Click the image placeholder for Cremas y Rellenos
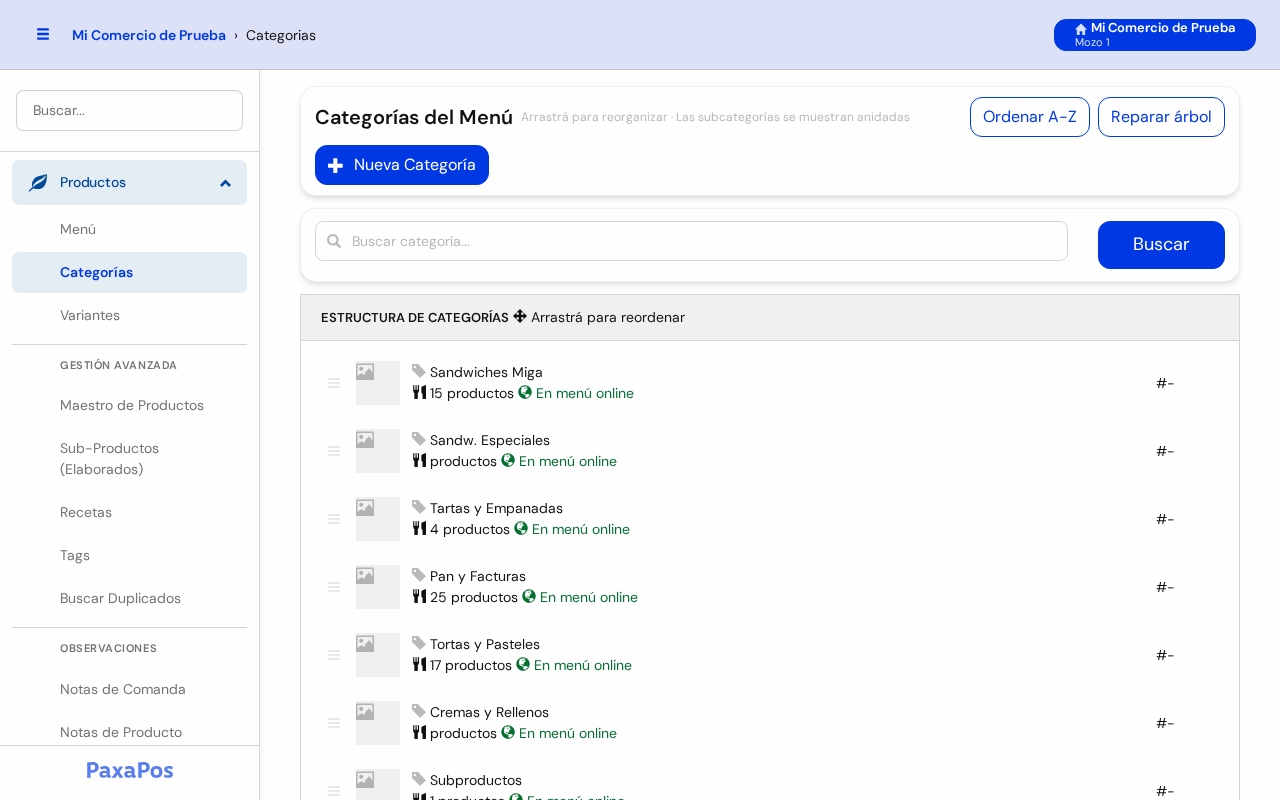The image size is (1280, 800). click(x=378, y=723)
